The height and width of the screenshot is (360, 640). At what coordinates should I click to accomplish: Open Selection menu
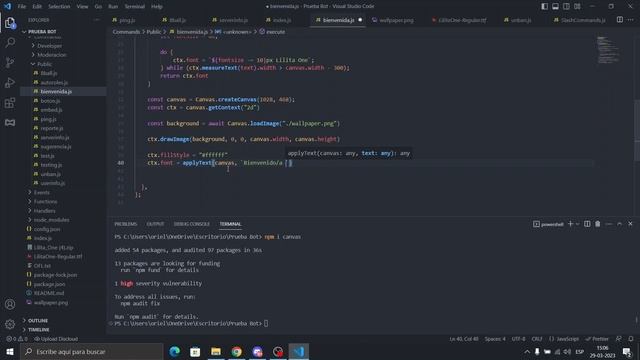(x=59, y=7)
